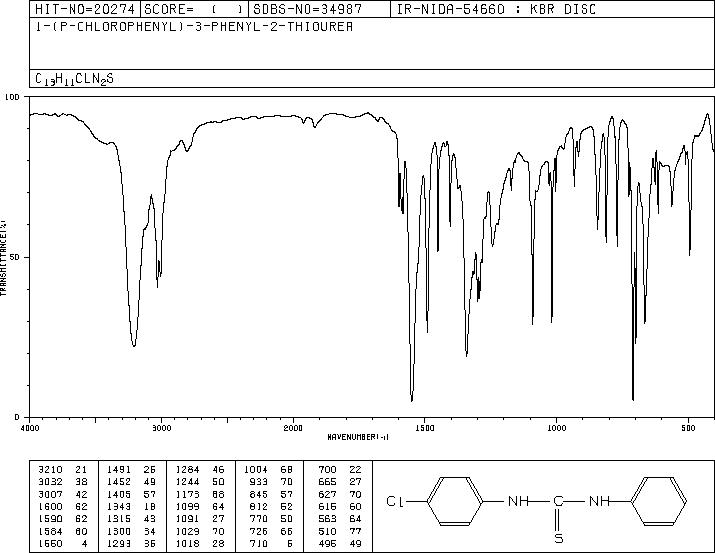Select peak table value 1590
715x553 pixels.
(x=50, y=519)
